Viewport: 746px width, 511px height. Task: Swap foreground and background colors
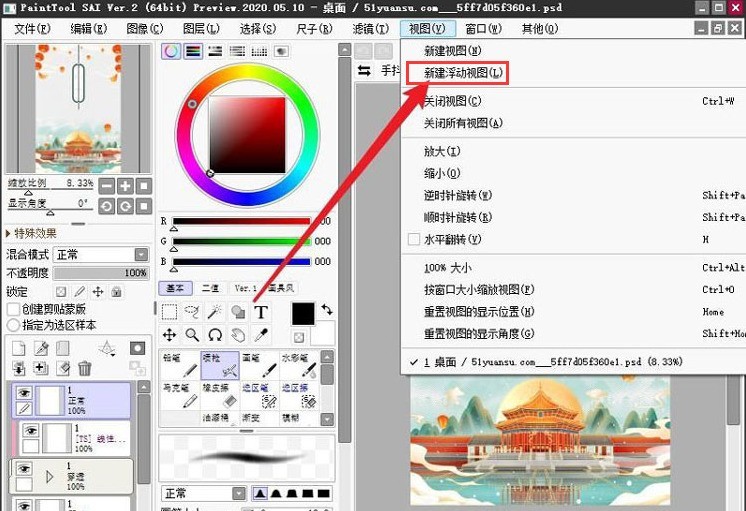(x=325, y=312)
